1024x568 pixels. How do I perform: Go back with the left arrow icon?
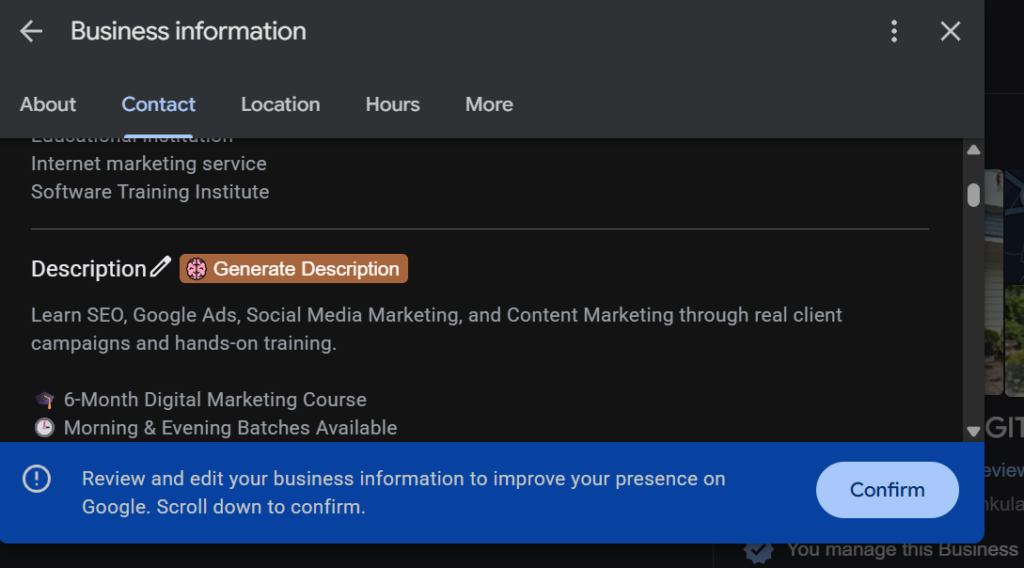[x=31, y=31]
